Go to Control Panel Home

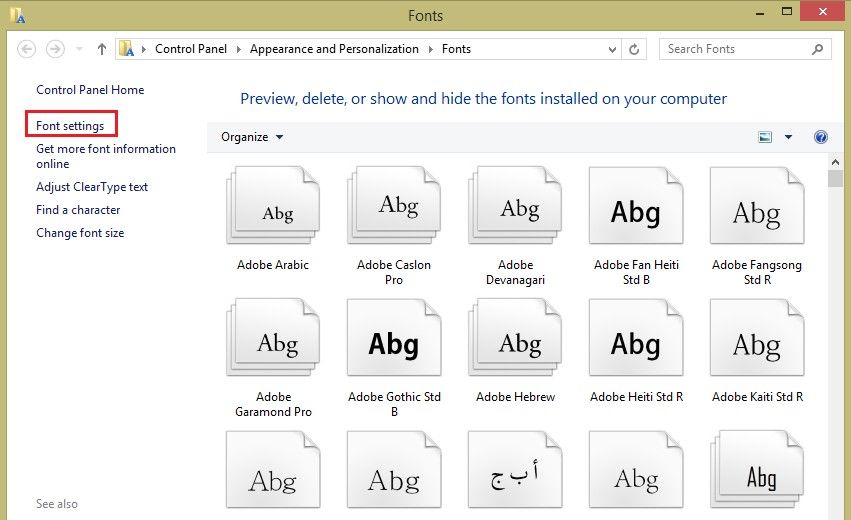pyautogui.click(x=90, y=90)
